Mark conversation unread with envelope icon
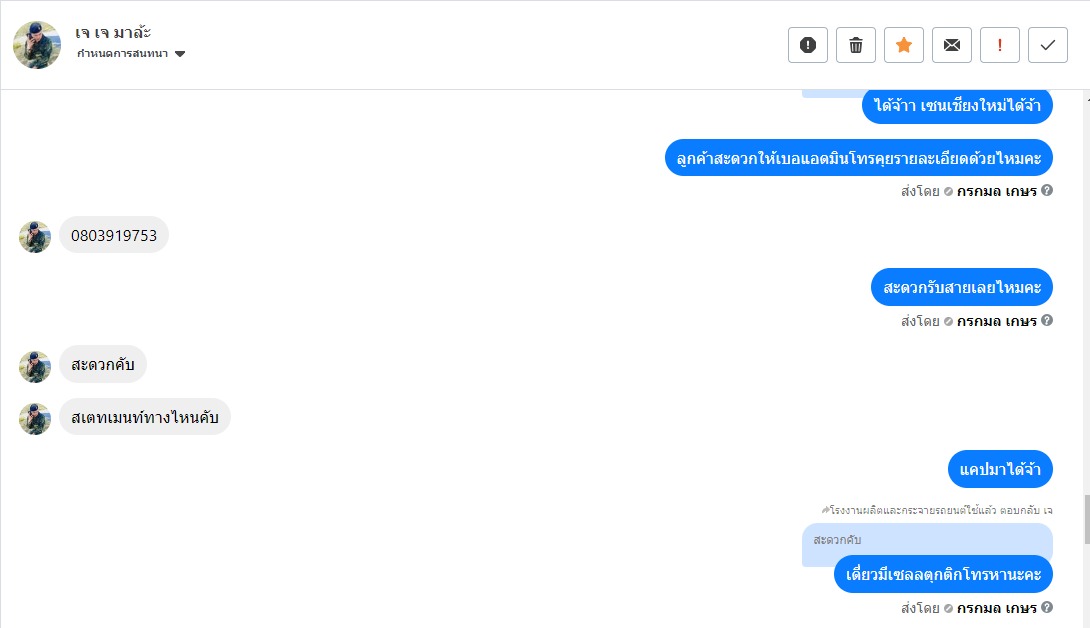Screen dimensions: 1090x628 click(x=952, y=45)
